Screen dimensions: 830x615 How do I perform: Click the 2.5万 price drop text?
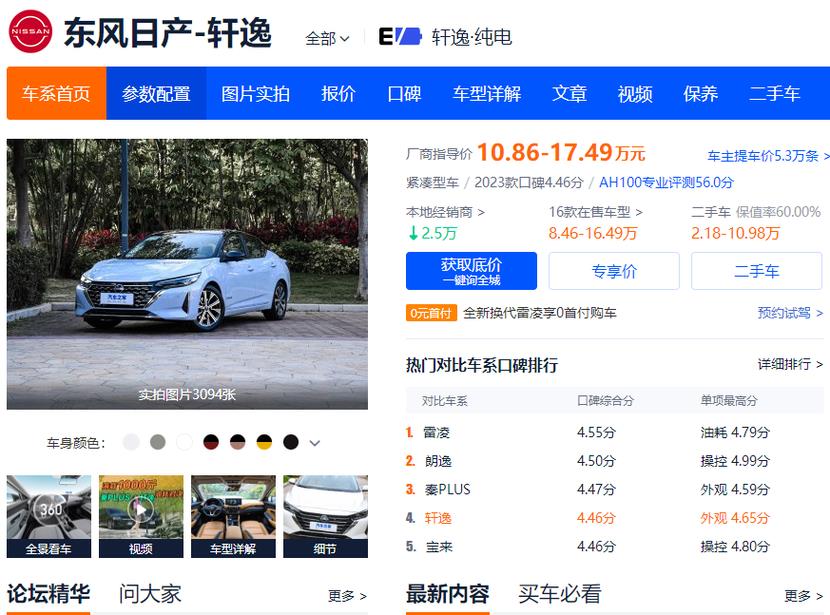pos(433,233)
